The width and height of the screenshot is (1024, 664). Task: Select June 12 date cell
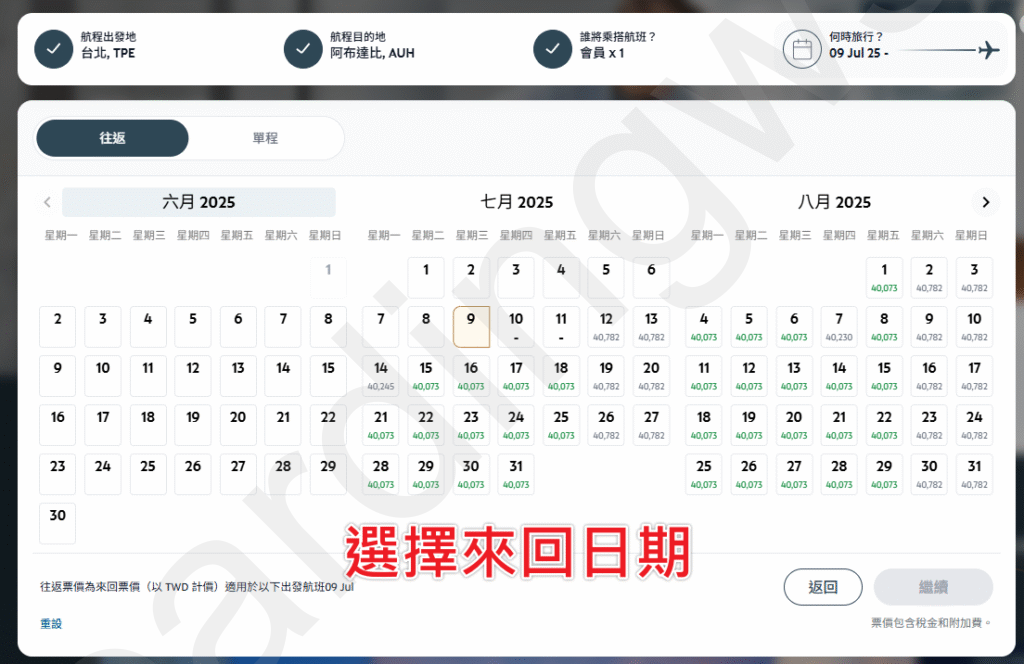[x=193, y=375]
